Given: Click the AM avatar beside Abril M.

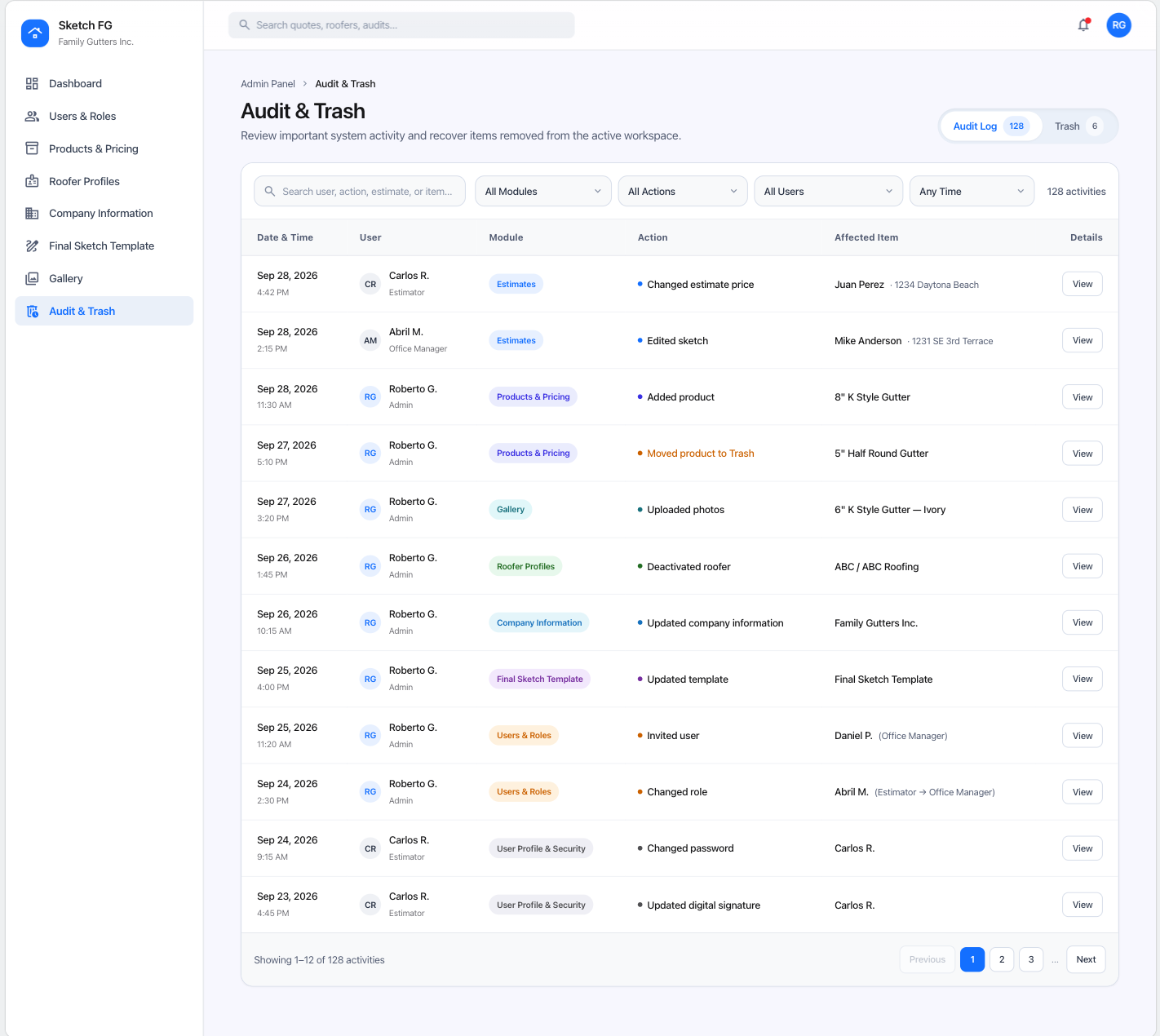Looking at the screenshot, I should point(370,340).
